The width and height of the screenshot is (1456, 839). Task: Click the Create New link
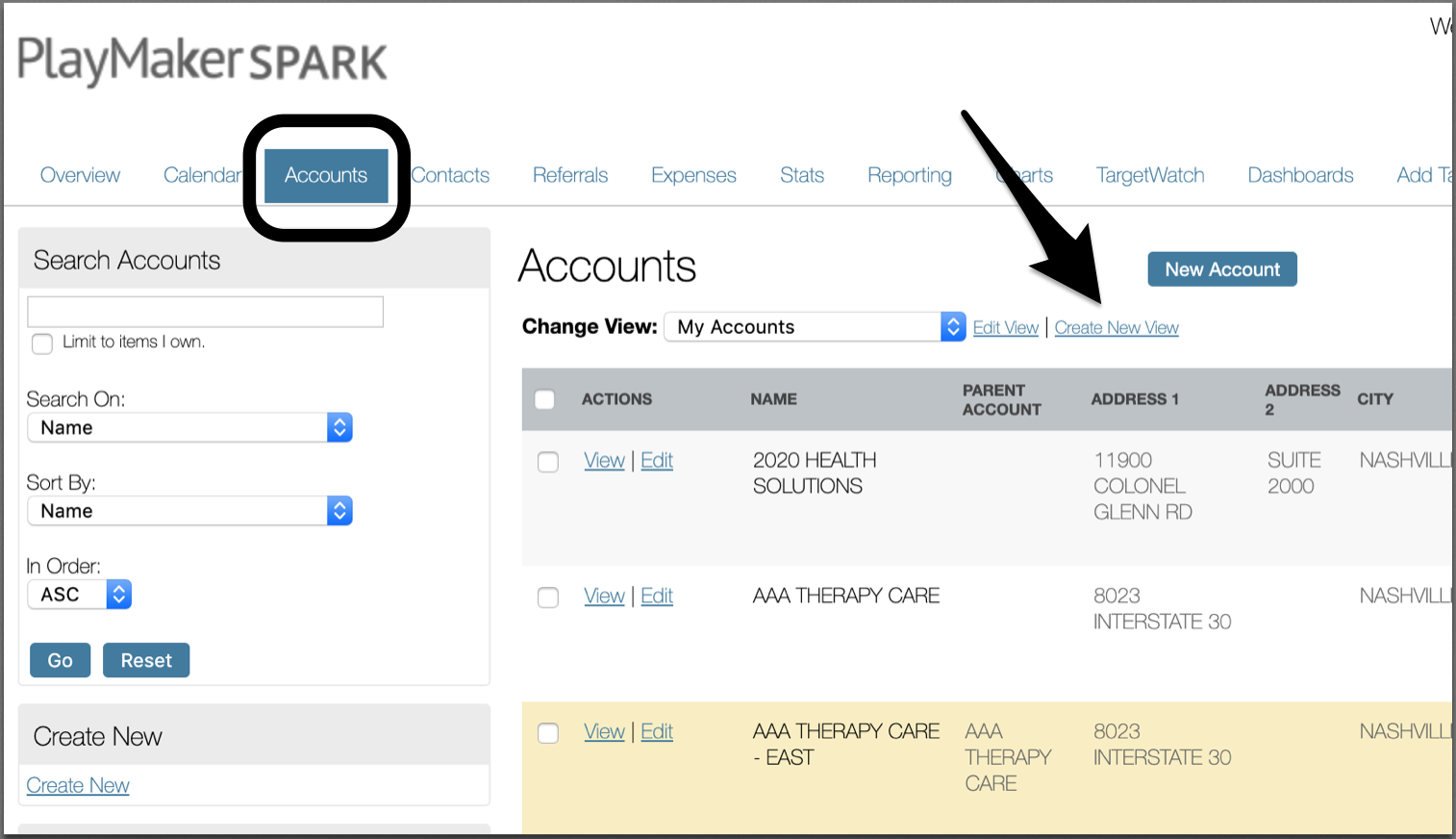pyautogui.click(x=78, y=785)
